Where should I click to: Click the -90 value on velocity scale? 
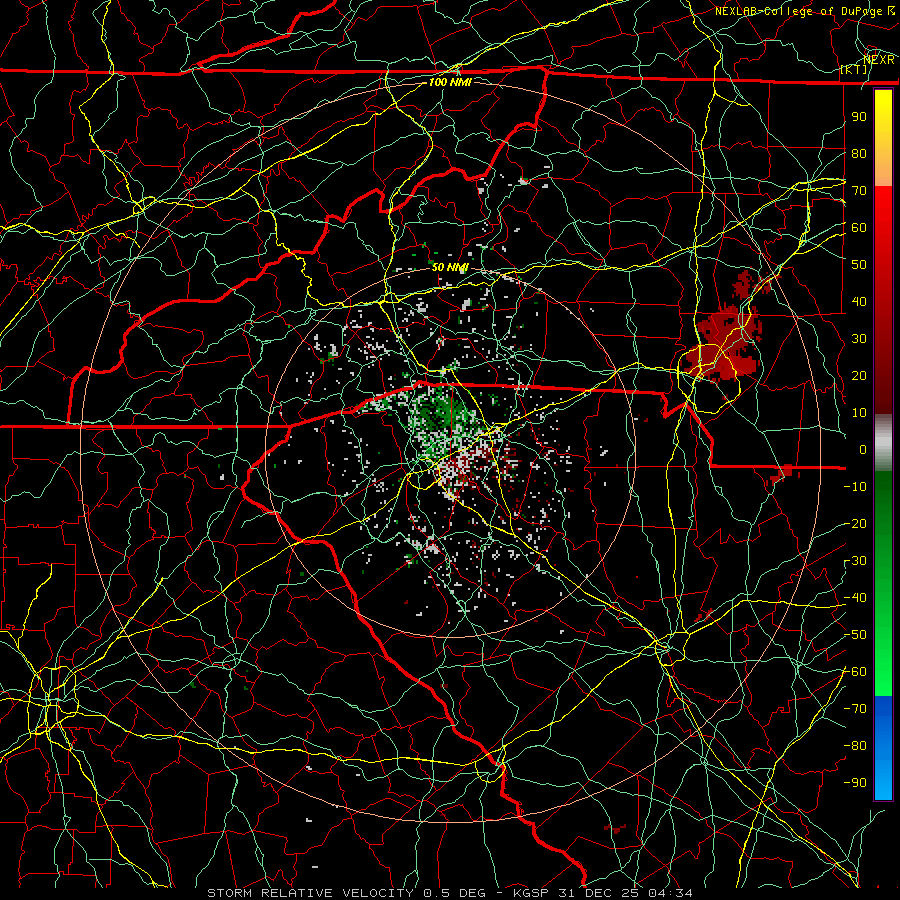[x=855, y=783]
